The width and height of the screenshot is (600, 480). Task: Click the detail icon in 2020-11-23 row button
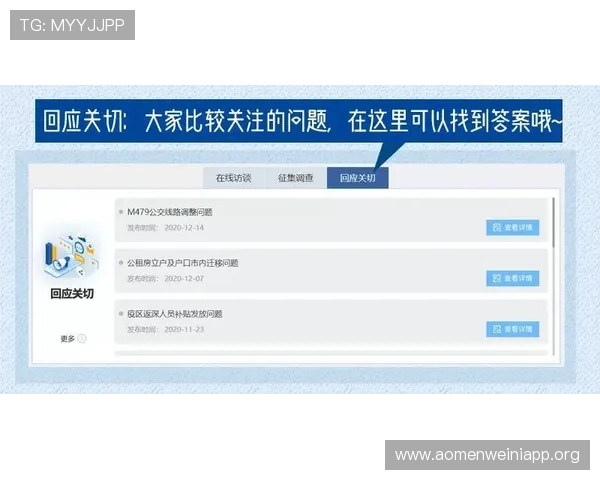pos(497,329)
